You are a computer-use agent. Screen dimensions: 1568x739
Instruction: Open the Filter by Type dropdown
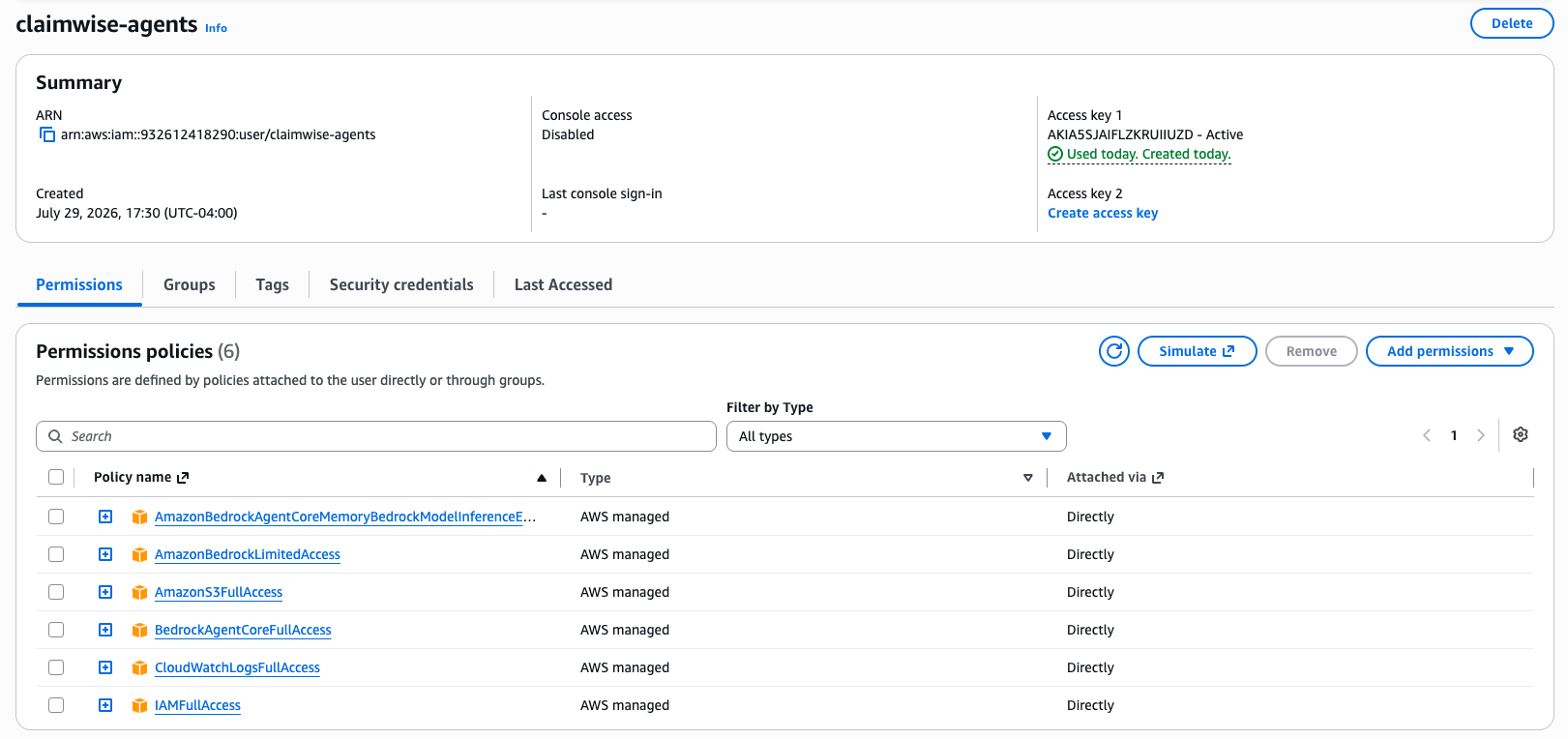point(896,436)
